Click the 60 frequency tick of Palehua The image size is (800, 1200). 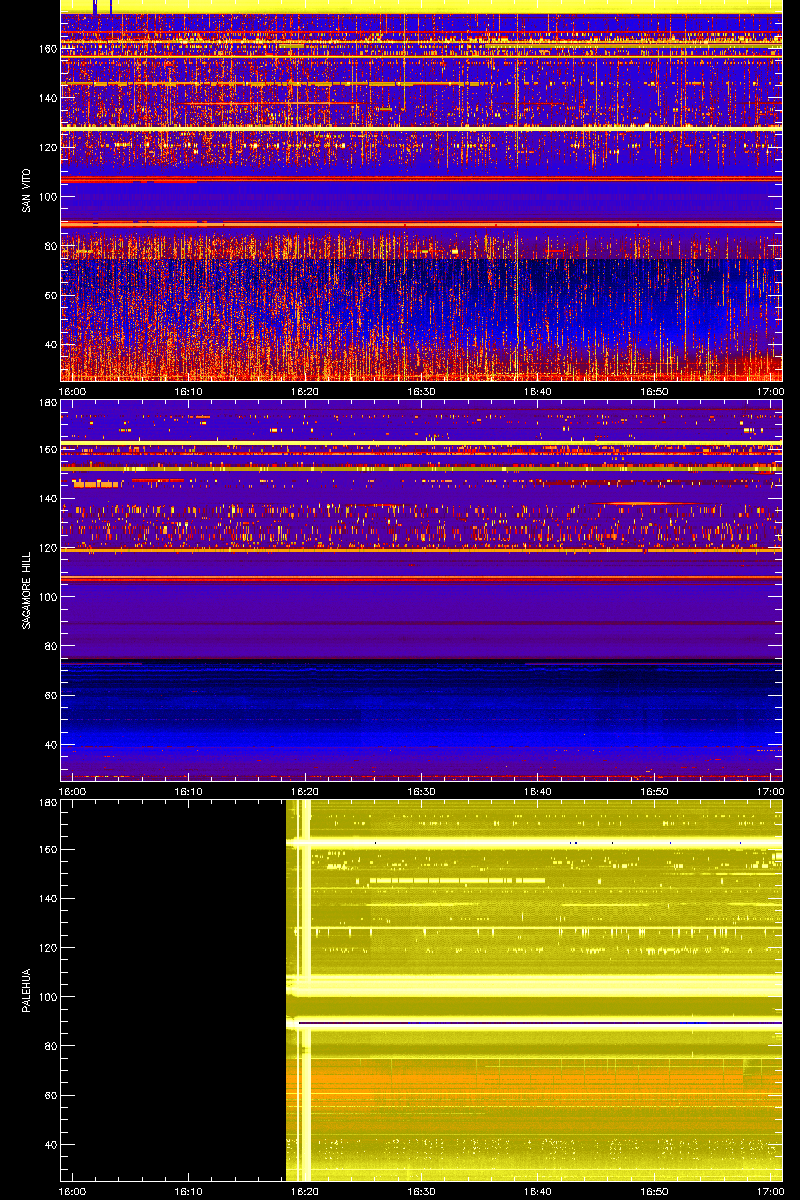click(50, 1095)
